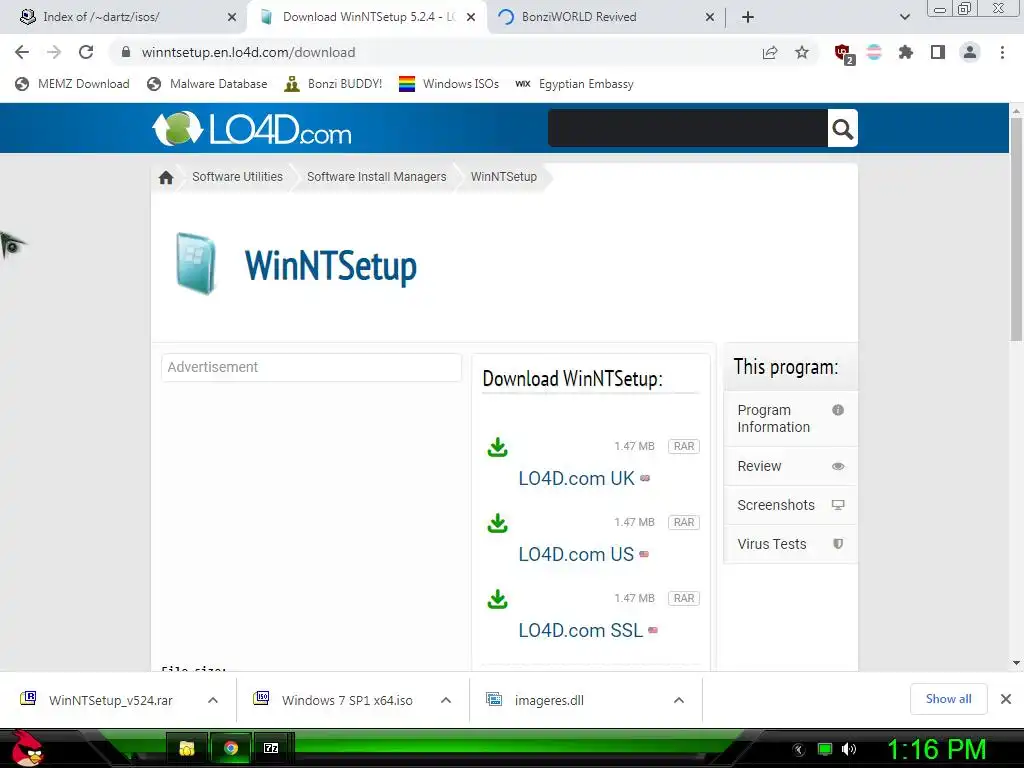Close the BonziWORLD Revived tab
The height and width of the screenshot is (768, 1024).
(710, 17)
